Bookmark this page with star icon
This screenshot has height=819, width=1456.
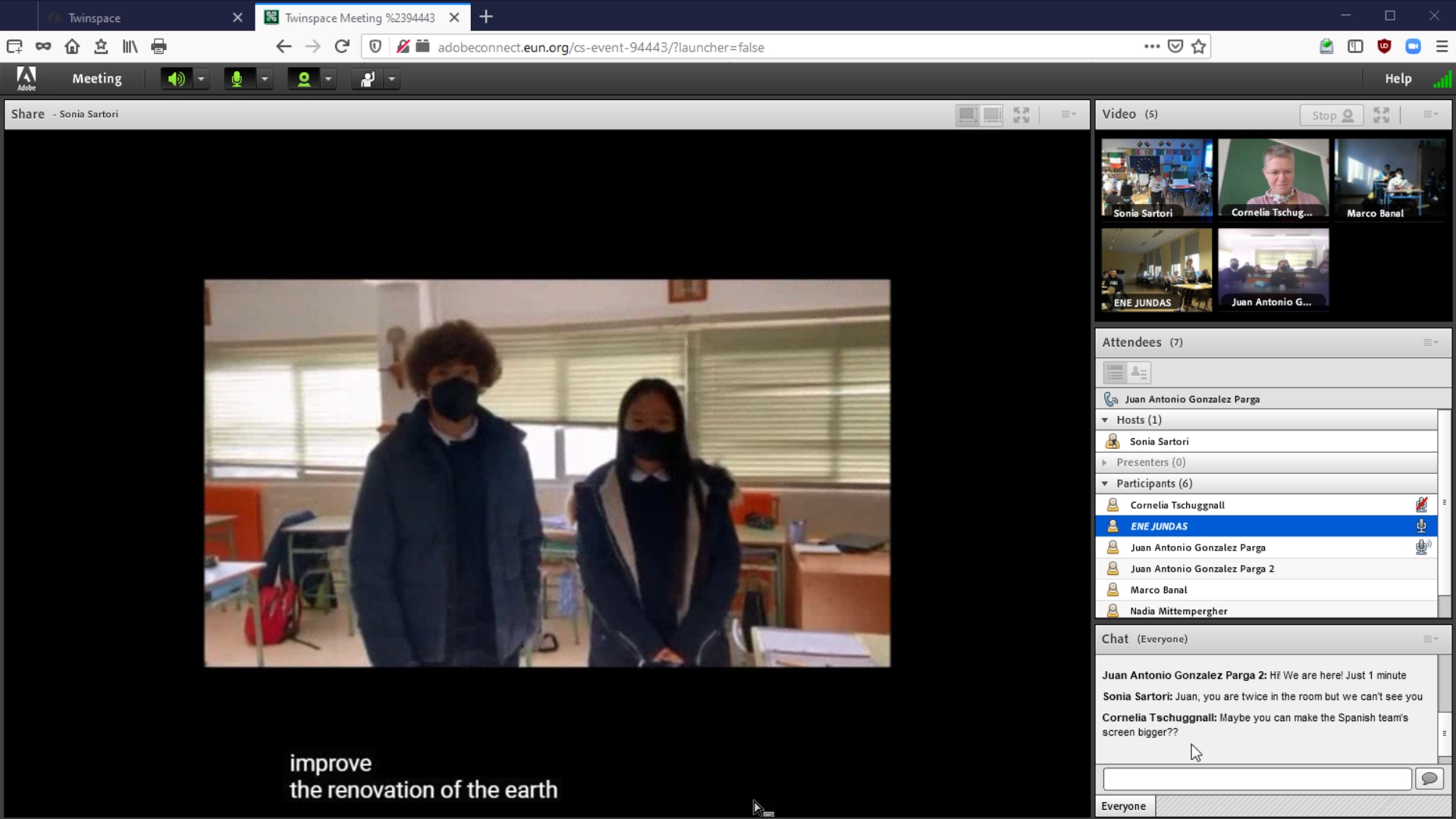pyautogui.click(x=1199, y=47)
